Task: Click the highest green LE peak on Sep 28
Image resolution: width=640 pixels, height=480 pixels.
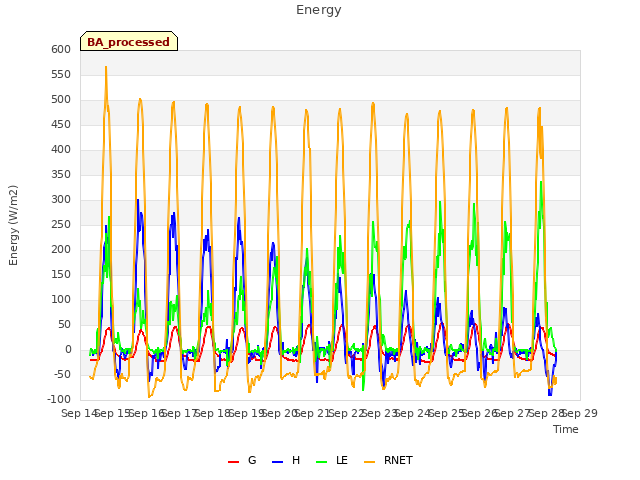Action: coord(541,182)
